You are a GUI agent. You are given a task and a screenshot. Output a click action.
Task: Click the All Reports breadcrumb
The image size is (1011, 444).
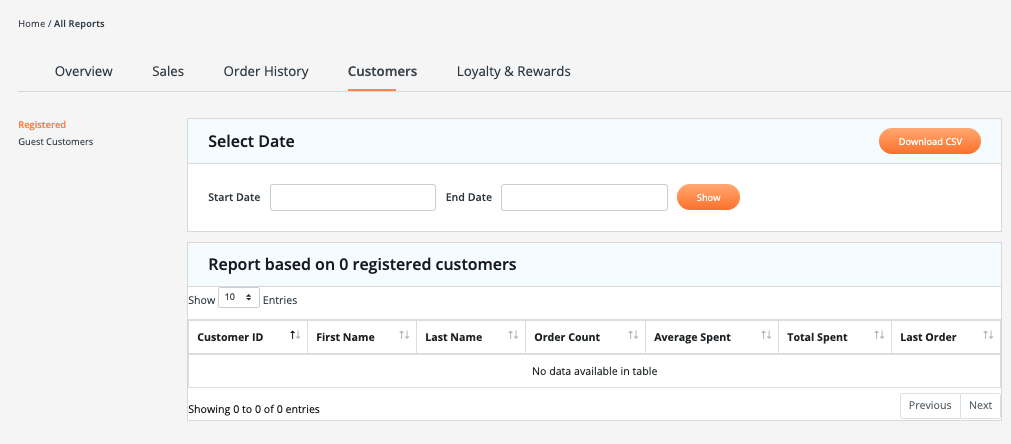pos(79,24)
